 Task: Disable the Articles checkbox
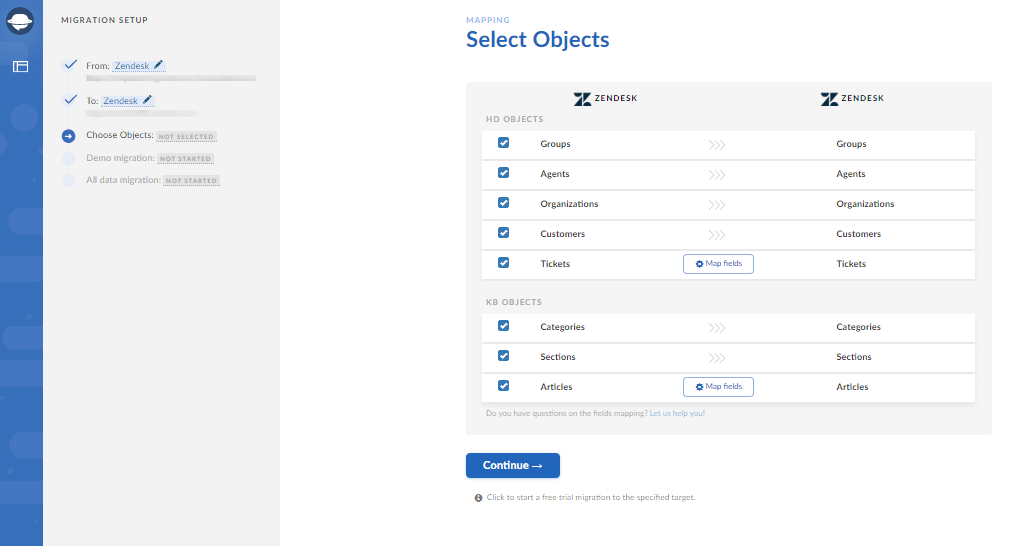click(x=504, y=386)
